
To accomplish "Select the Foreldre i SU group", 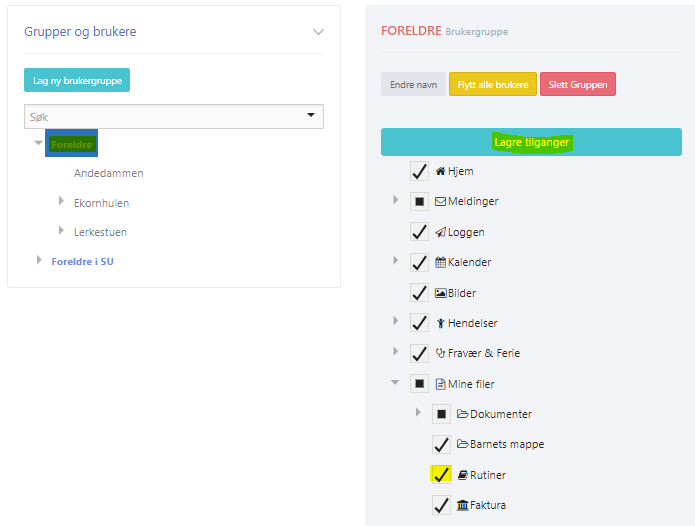I will coord(82,261).
